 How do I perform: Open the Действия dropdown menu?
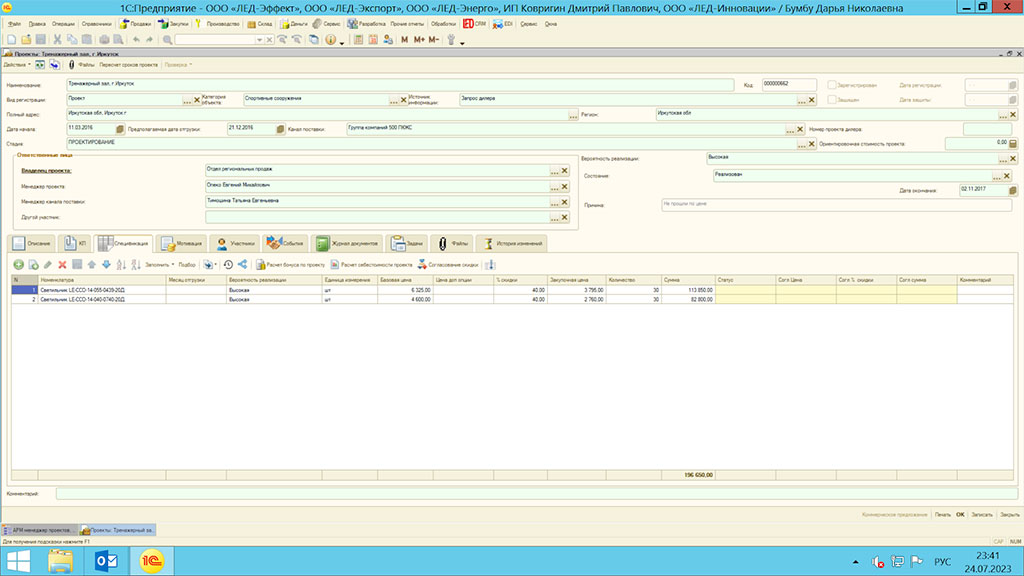(16, 64)
